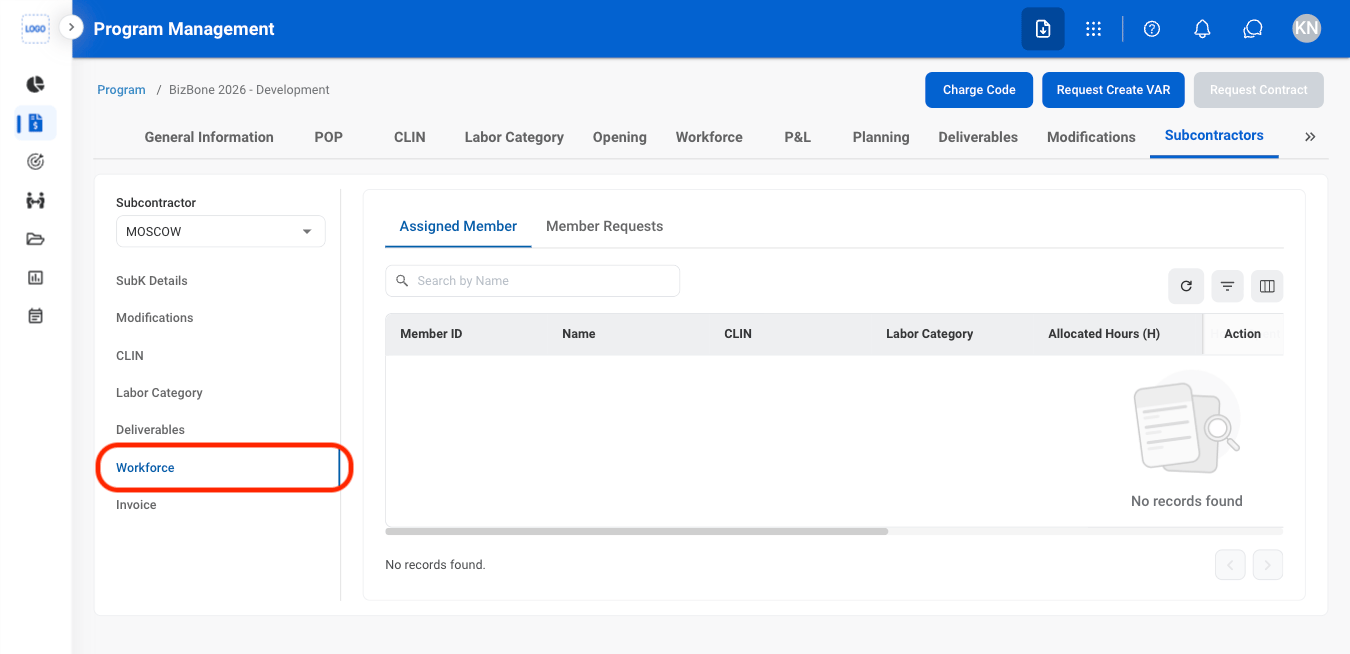1350x654 pixels.
Task: Switch to the Opening tab
Action: pos(619,137)
